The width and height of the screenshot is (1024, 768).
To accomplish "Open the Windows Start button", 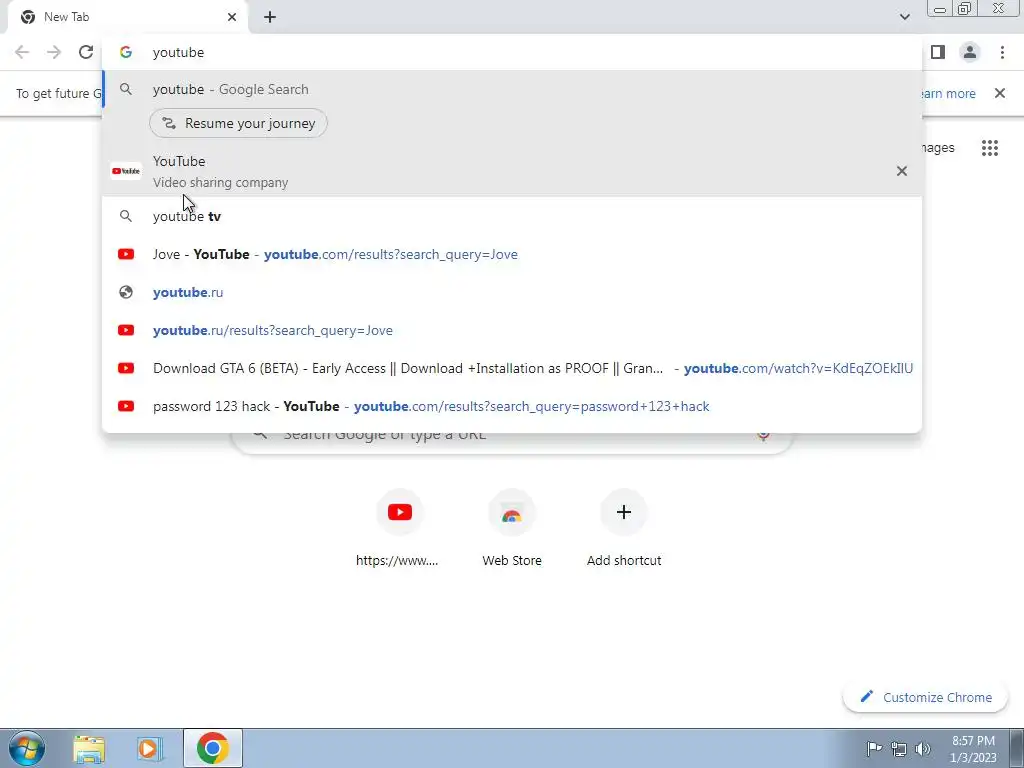I will pos(27,748).
